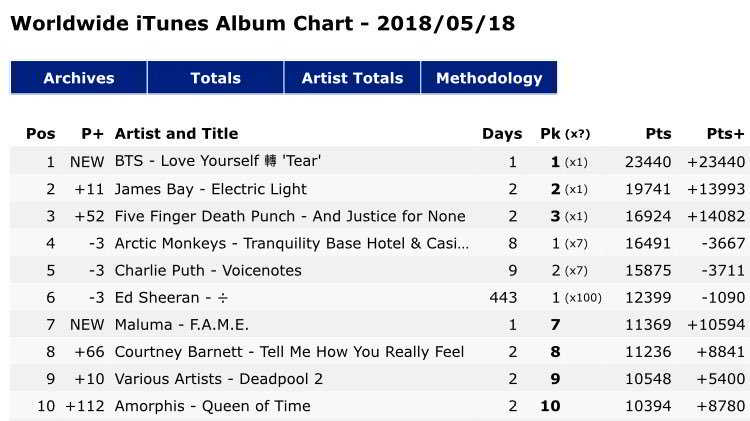Open the Artist Totals tab
This screenshot has width=750, height=421.
click(352, 78)
